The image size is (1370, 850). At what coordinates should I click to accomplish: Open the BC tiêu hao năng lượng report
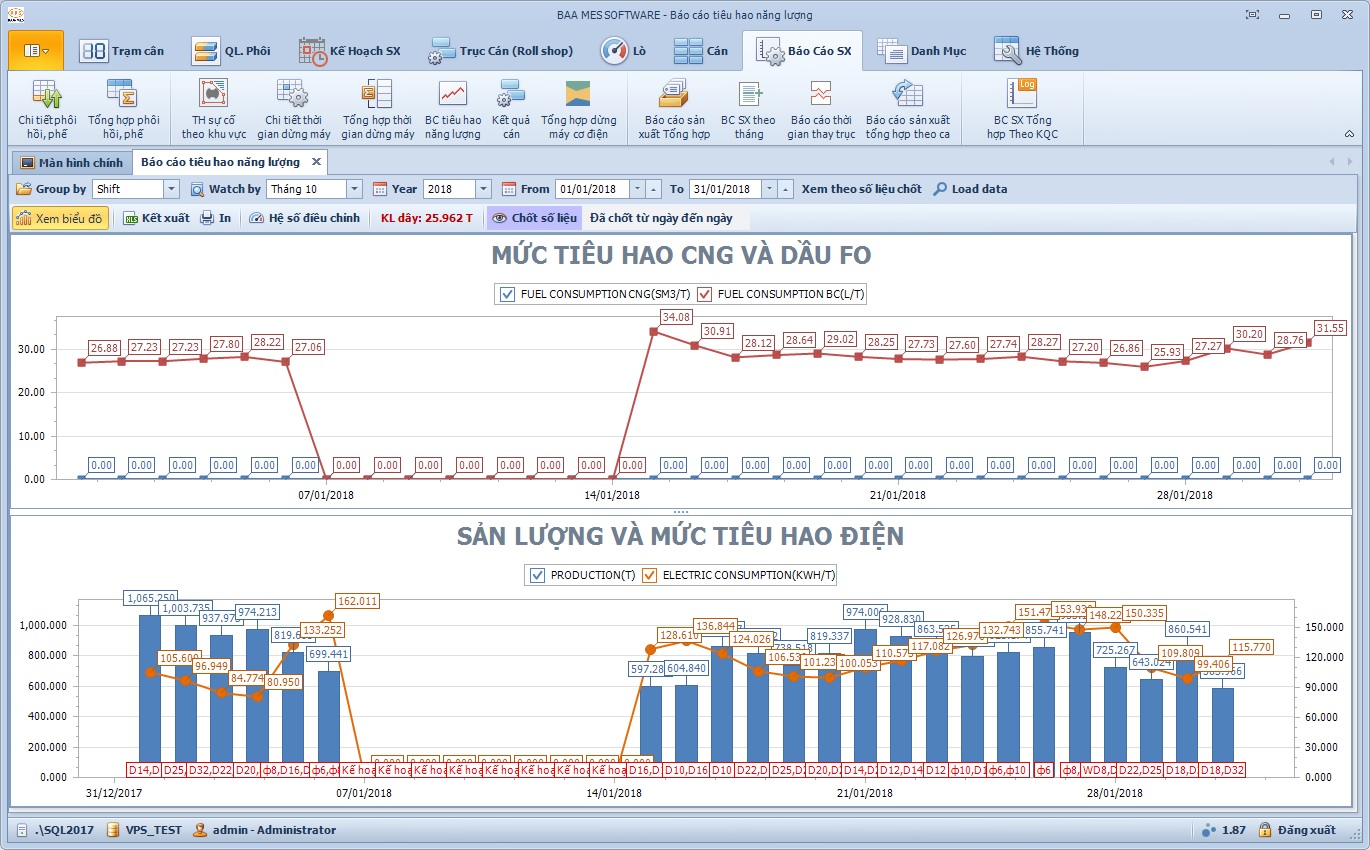coord(452,108)
